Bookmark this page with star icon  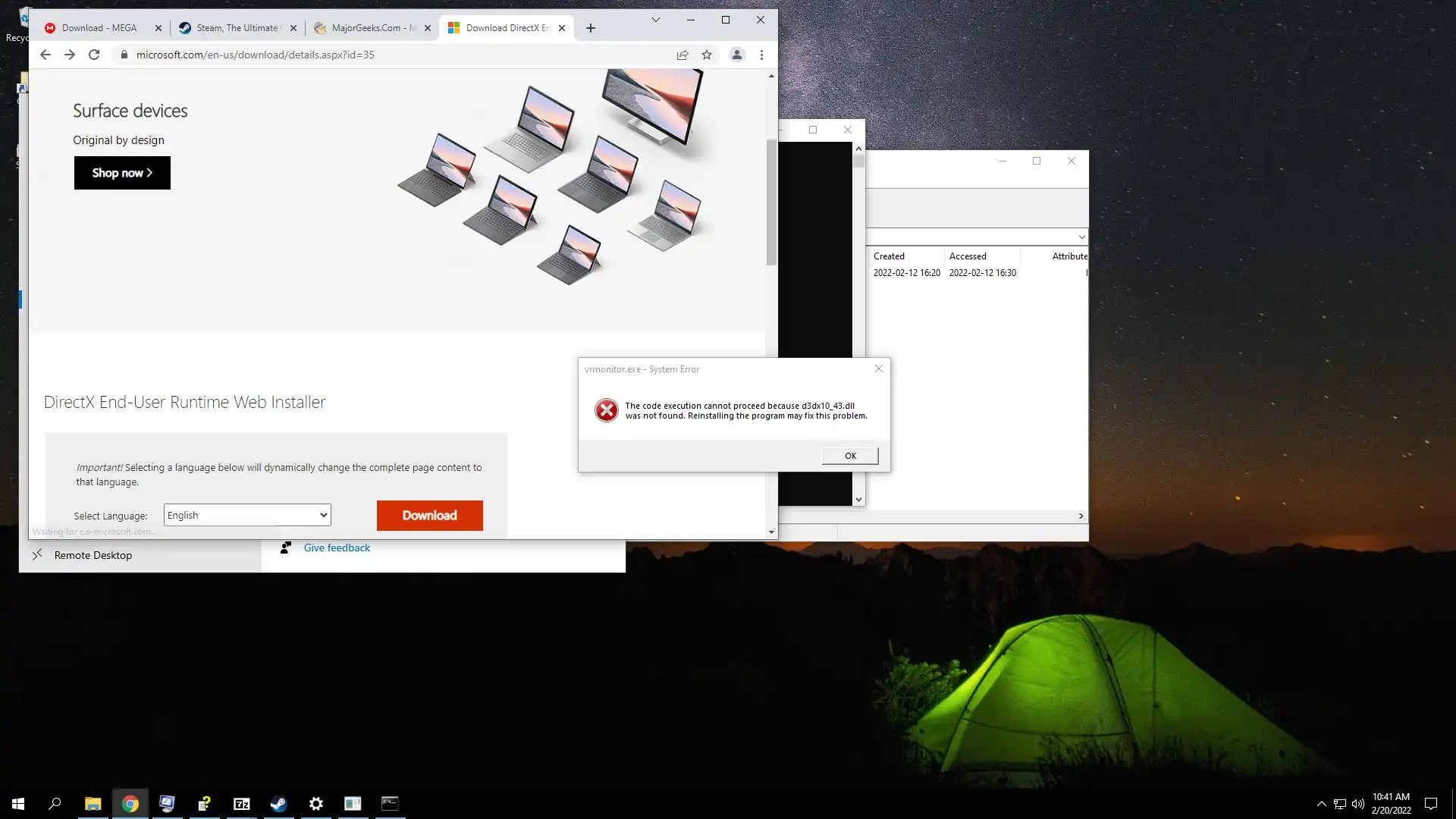(x=707, y=55)
